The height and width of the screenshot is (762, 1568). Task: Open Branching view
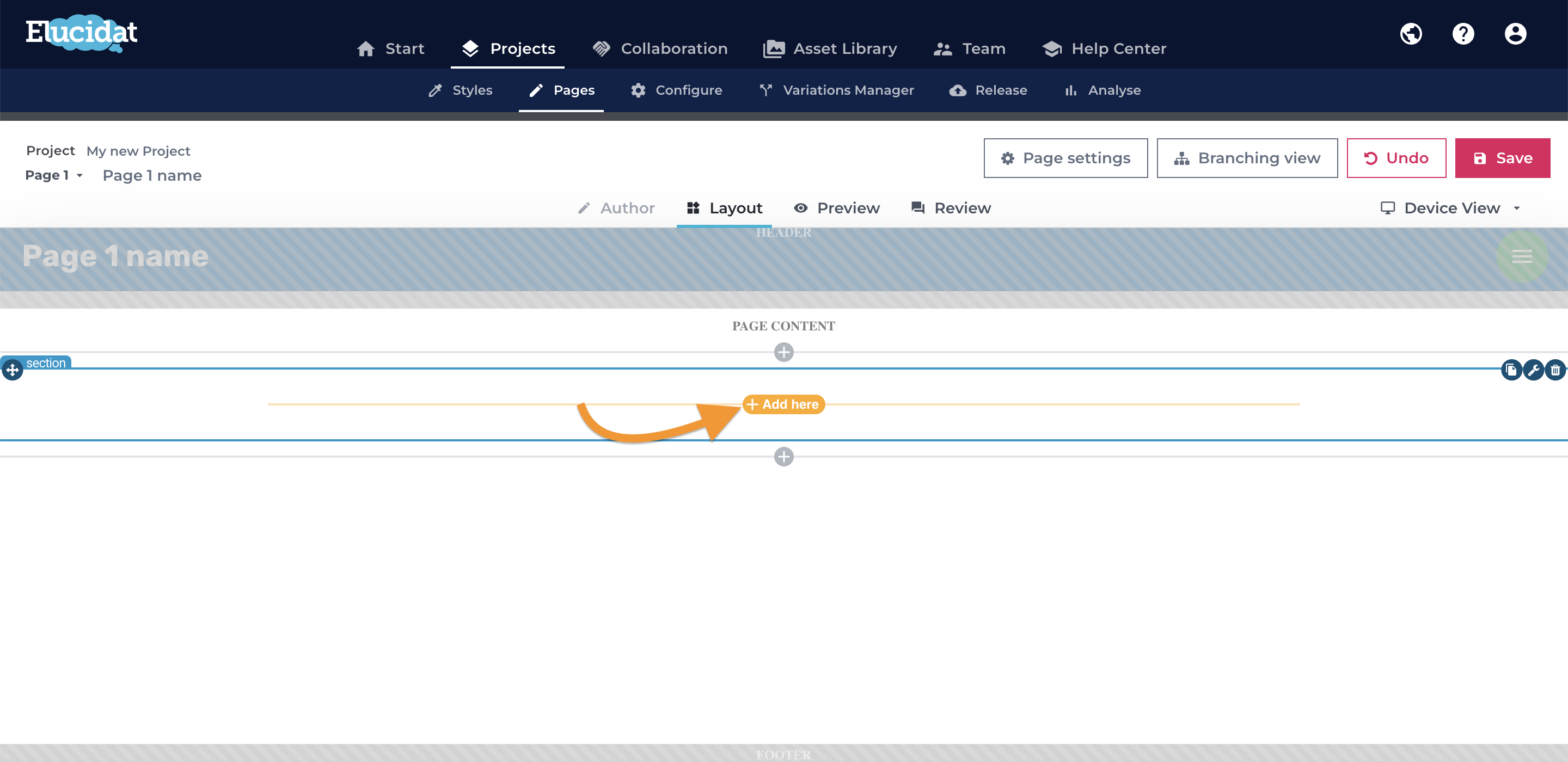(1247, 158)
